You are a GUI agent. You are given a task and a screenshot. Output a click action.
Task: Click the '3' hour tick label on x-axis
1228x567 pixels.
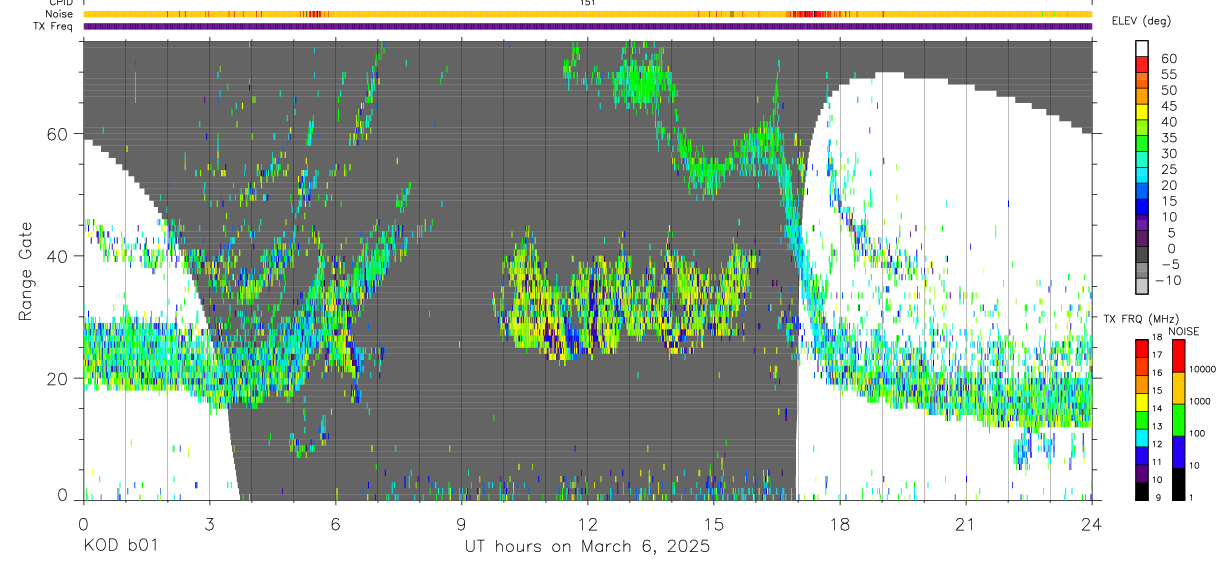209,524
